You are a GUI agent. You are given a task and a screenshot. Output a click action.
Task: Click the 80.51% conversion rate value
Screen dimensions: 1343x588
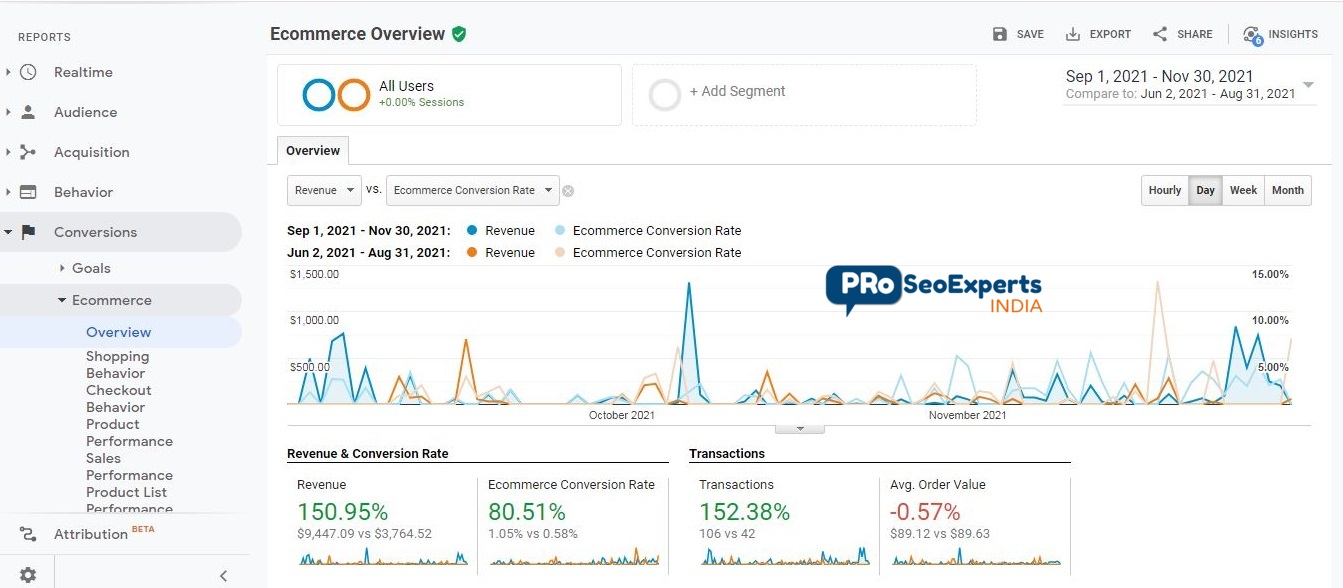click(x=527, y=512)
